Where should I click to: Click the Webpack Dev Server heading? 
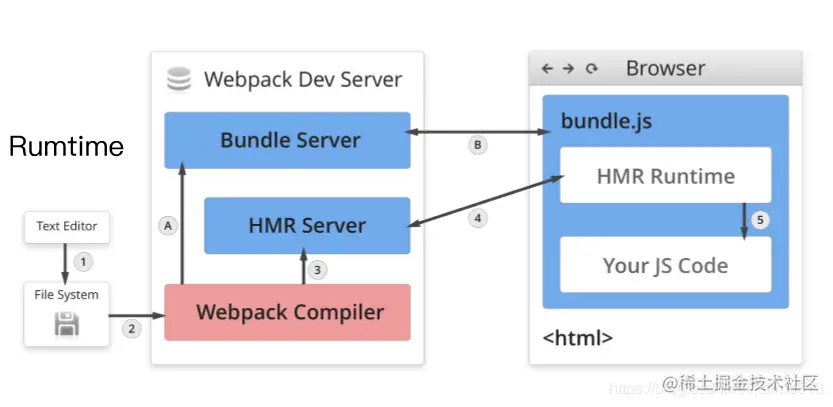303,80
